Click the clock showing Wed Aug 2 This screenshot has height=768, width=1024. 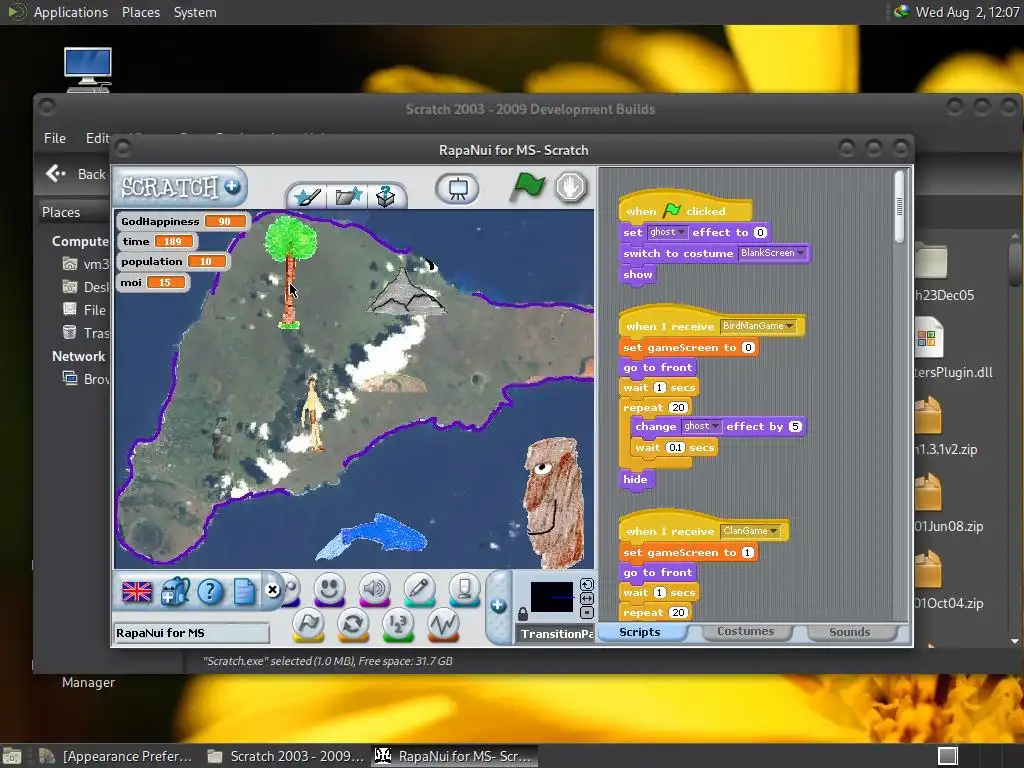tap(967, 12)
